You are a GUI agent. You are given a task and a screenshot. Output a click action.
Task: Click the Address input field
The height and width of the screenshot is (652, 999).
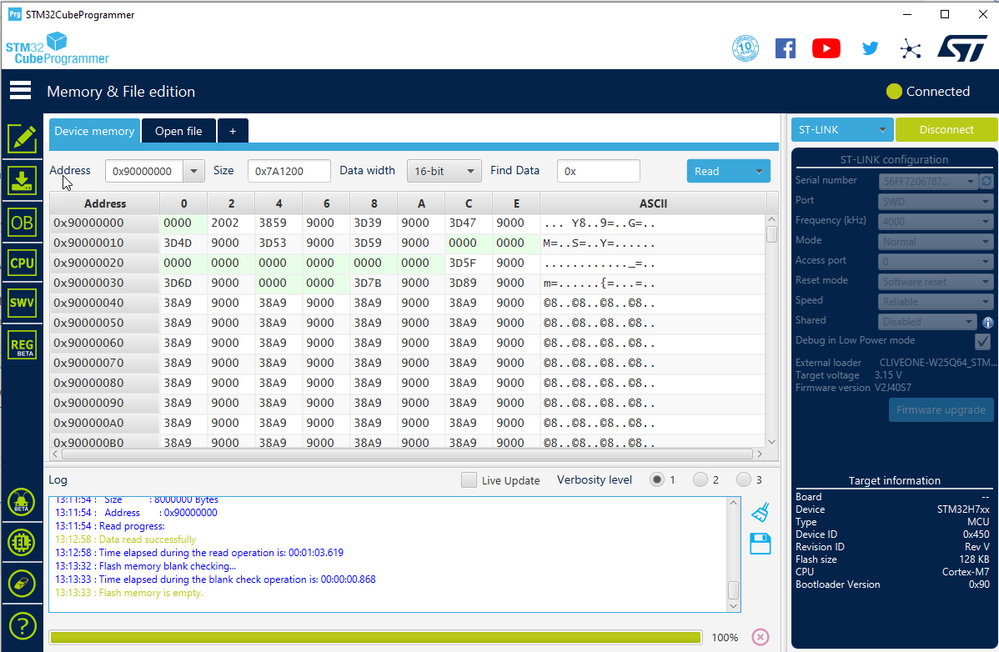click(145, 171)
